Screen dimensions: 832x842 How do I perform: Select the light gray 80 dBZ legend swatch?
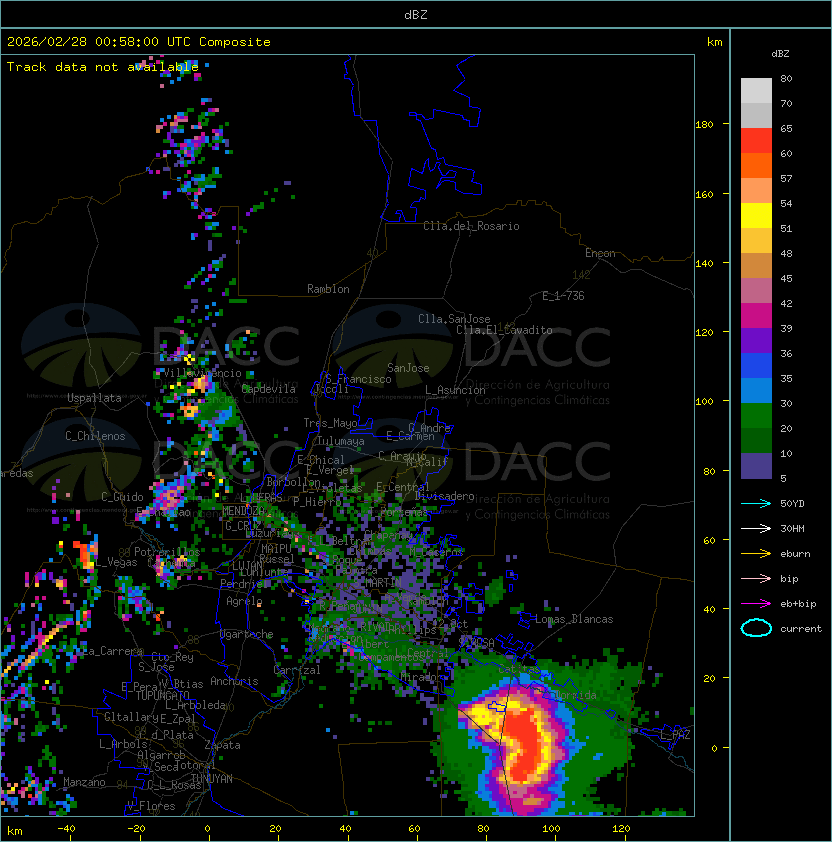click(756, 91)
